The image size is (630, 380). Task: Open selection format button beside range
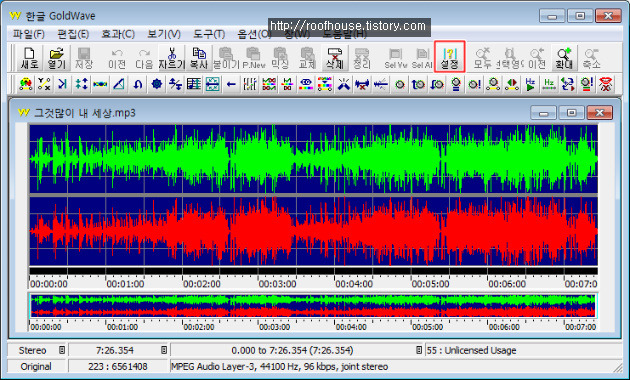click(419, 350)
